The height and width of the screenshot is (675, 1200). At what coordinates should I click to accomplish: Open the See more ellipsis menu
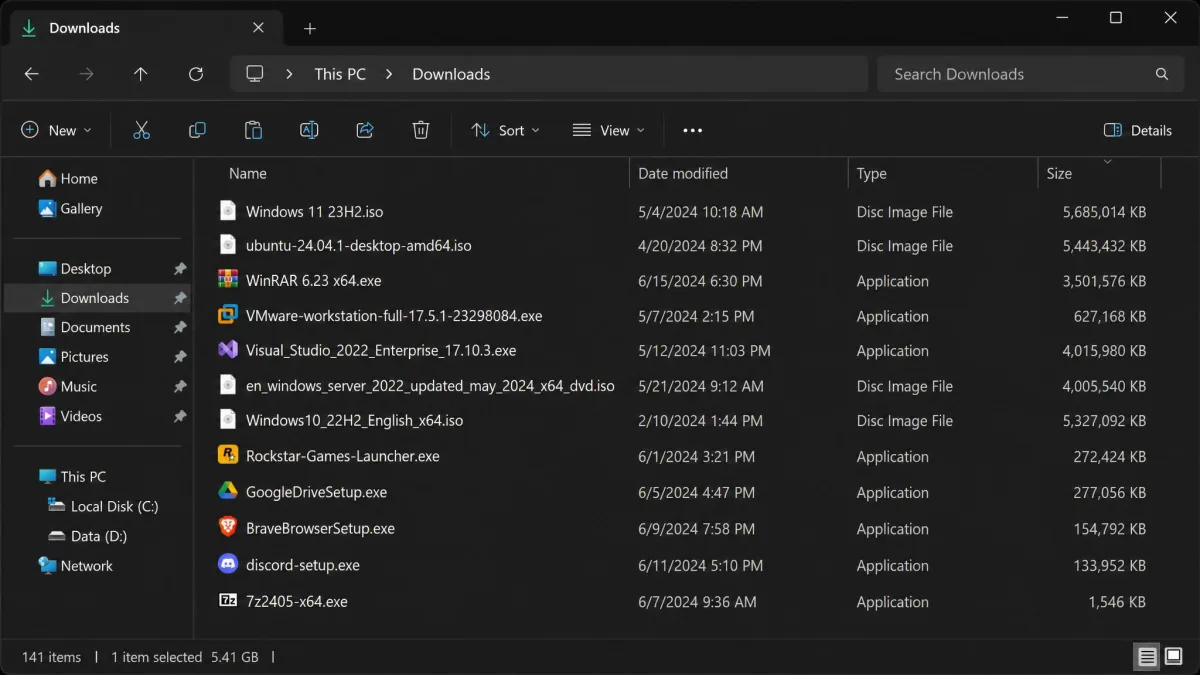692,130
